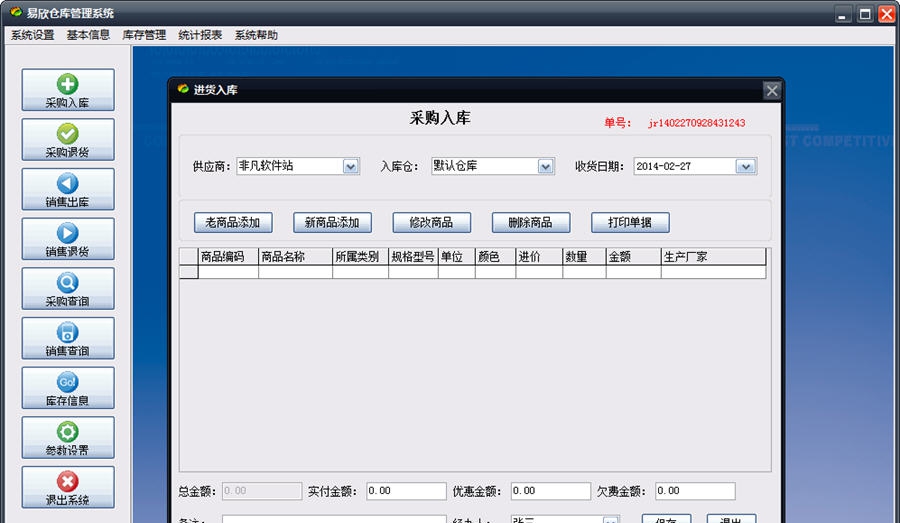Open 销售退货 from the sidebar
900x523 pixels.
coord(68,239)
